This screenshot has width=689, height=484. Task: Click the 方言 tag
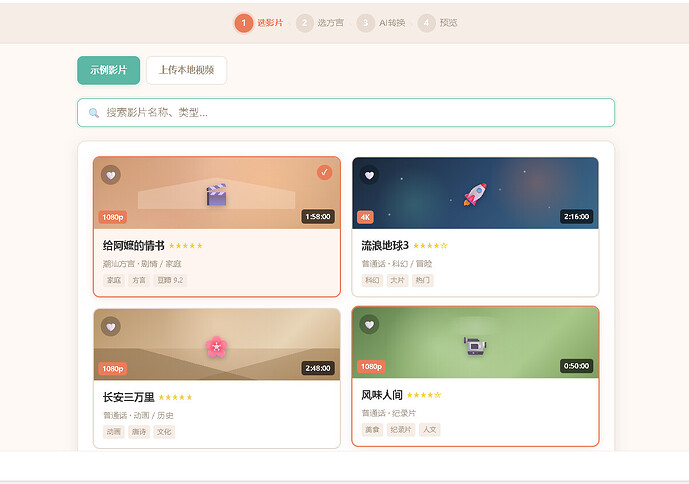(x=139, y=280)
